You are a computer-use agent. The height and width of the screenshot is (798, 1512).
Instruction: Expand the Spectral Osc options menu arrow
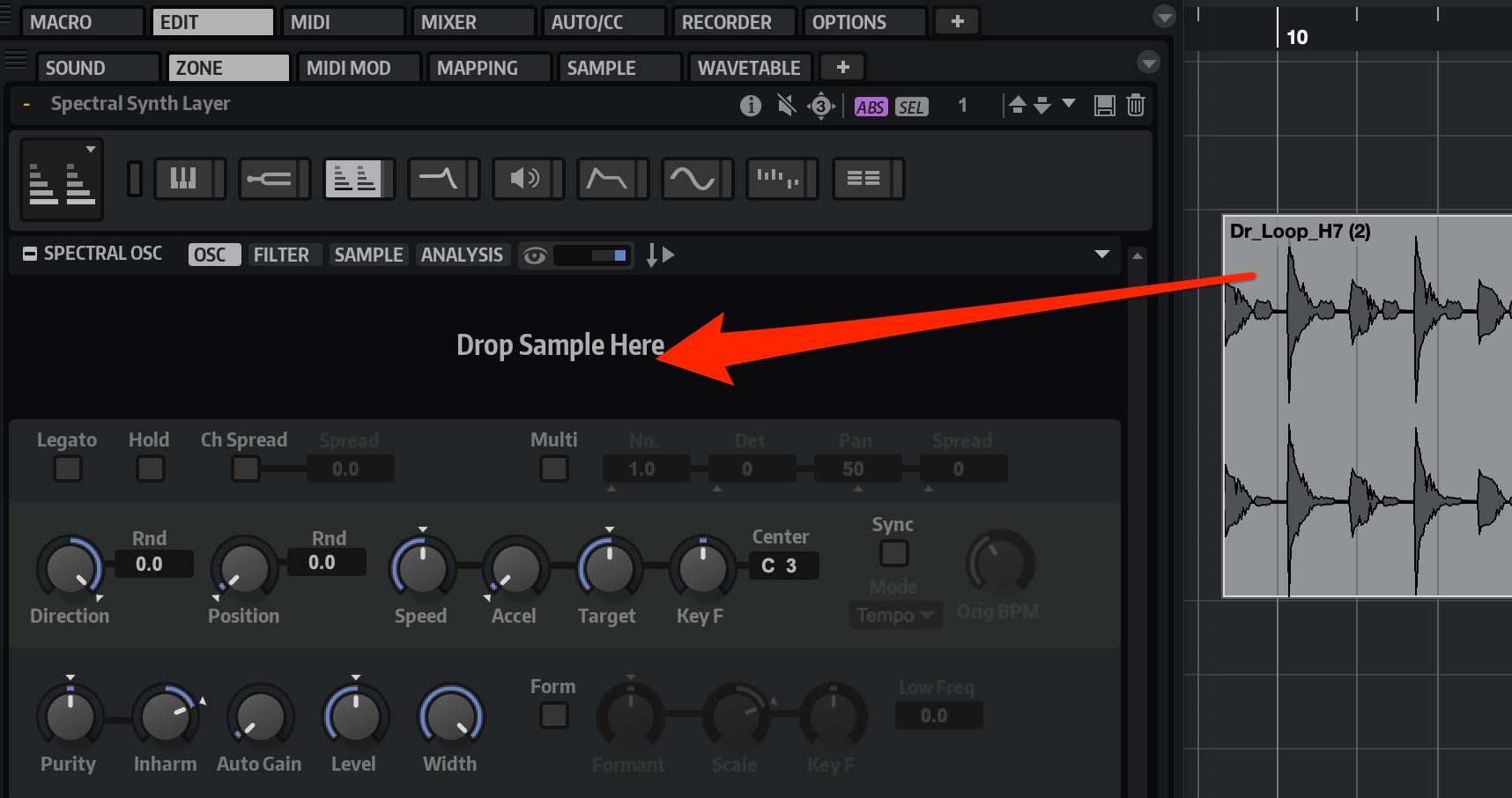[1101, 255]
